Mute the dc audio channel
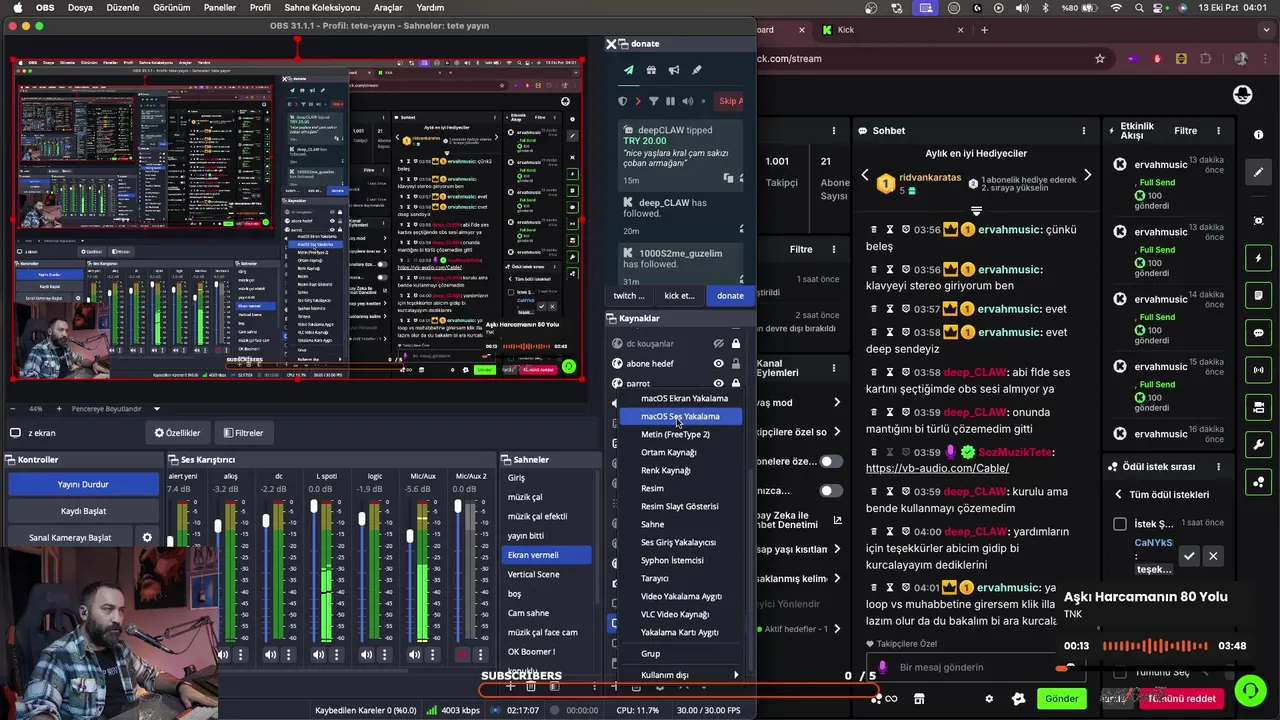Image resolution: width=1280 pixels, height=720 pixels. pyautogui.click(x=270, y=655)
